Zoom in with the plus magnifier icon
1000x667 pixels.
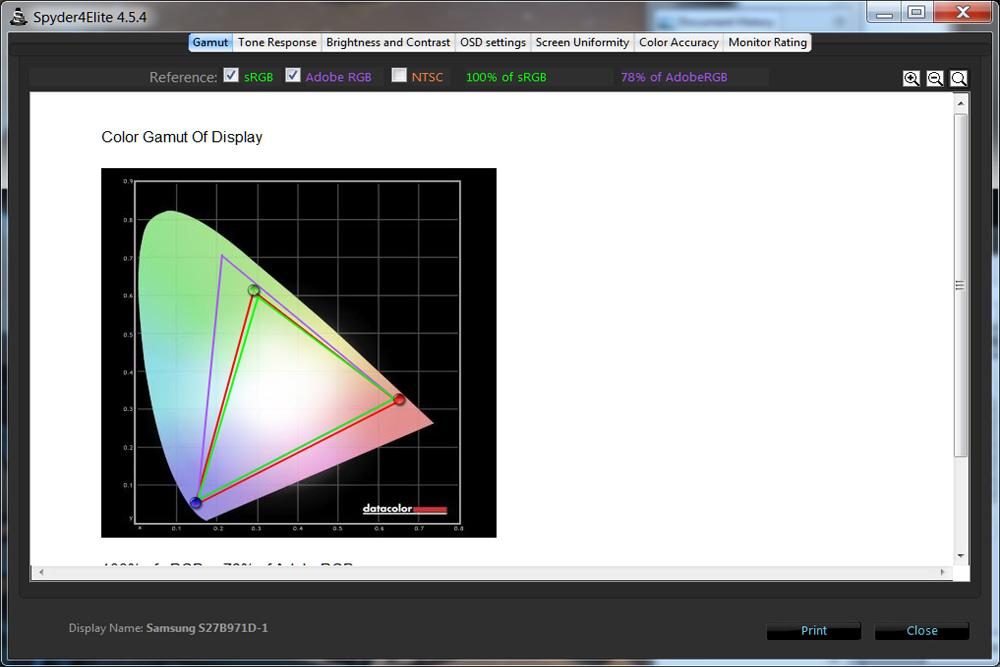point(911,78)
